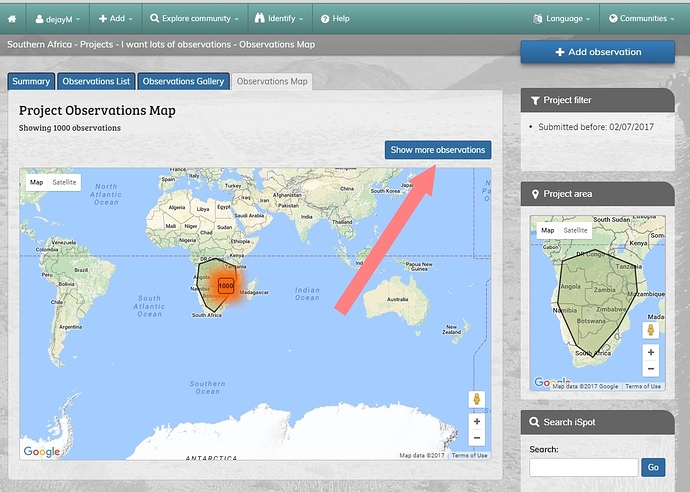690x492 pixels.
Task: Switch to the Observations List tab
Action: (x=96, y=81)
